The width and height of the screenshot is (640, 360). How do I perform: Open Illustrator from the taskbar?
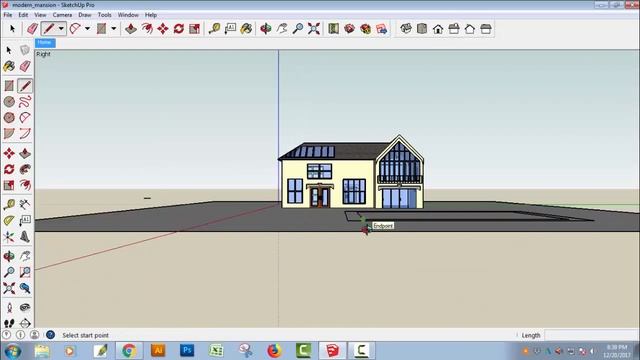click(158, 350)
